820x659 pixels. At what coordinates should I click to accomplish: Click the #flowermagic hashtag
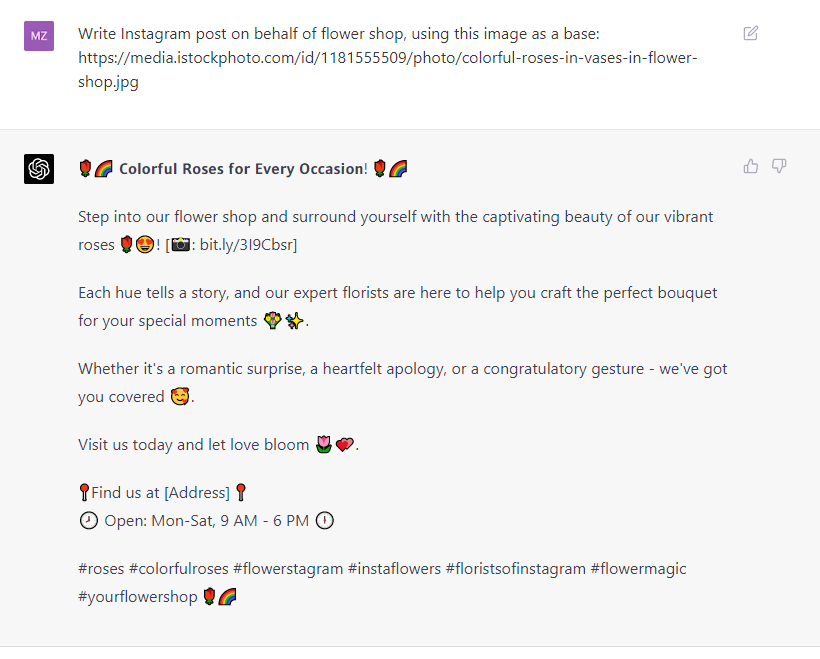click(638, 569)
